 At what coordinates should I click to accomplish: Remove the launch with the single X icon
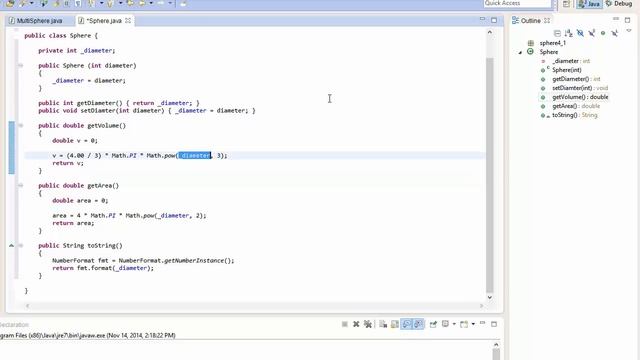pos(356,324)
